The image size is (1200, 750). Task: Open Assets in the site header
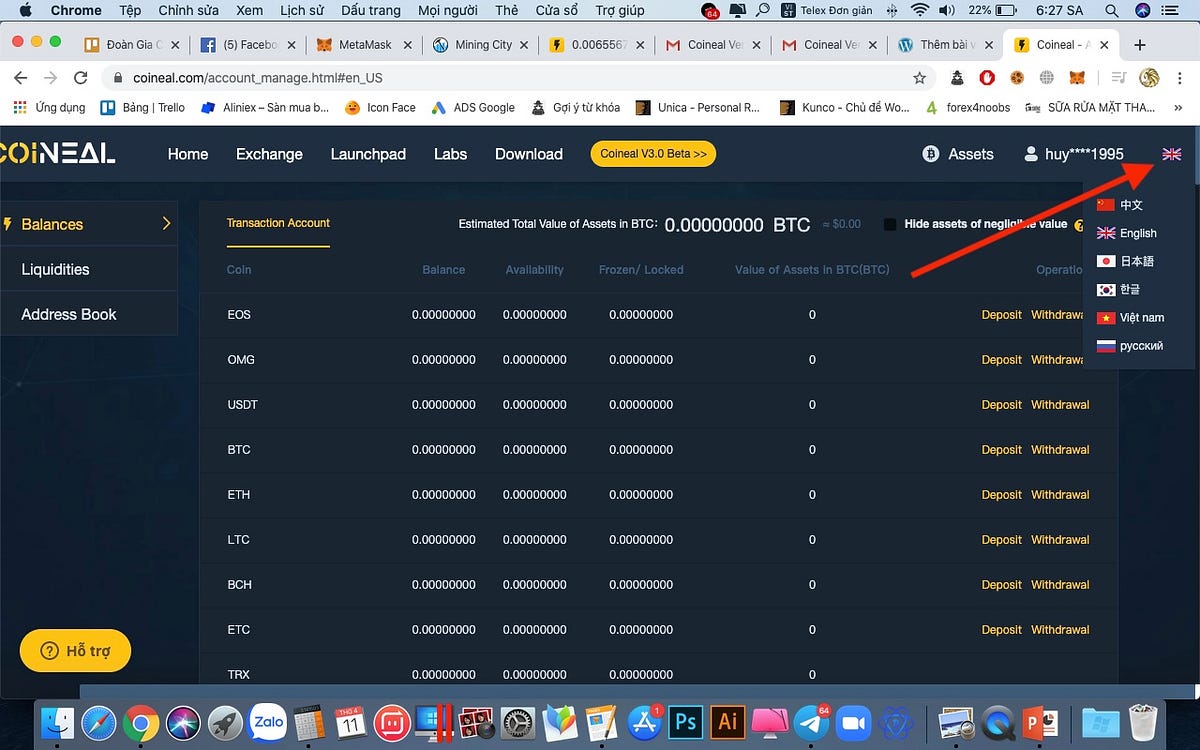click(958, 154)
